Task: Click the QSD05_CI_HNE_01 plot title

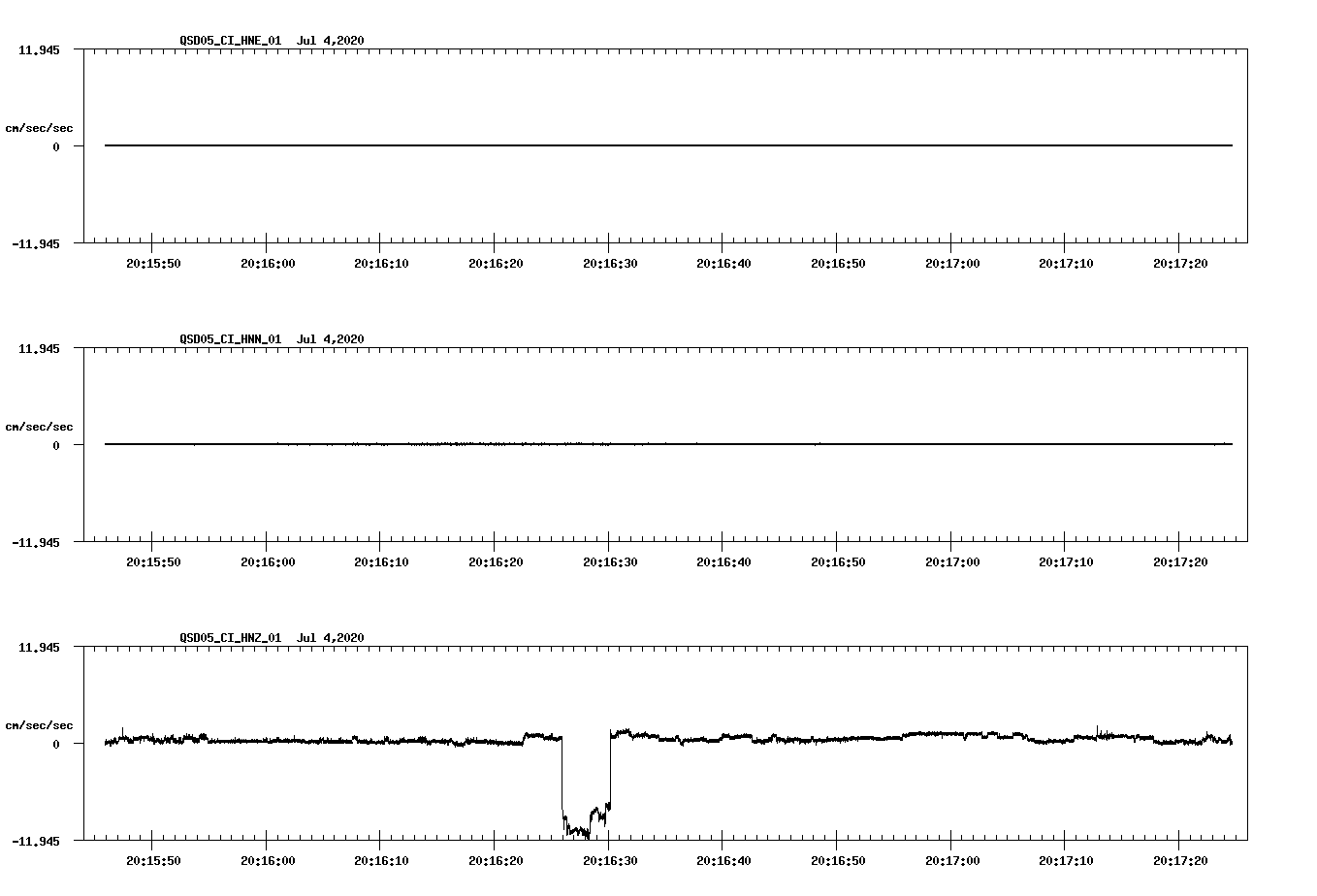Action: click(x=273, y=41)
